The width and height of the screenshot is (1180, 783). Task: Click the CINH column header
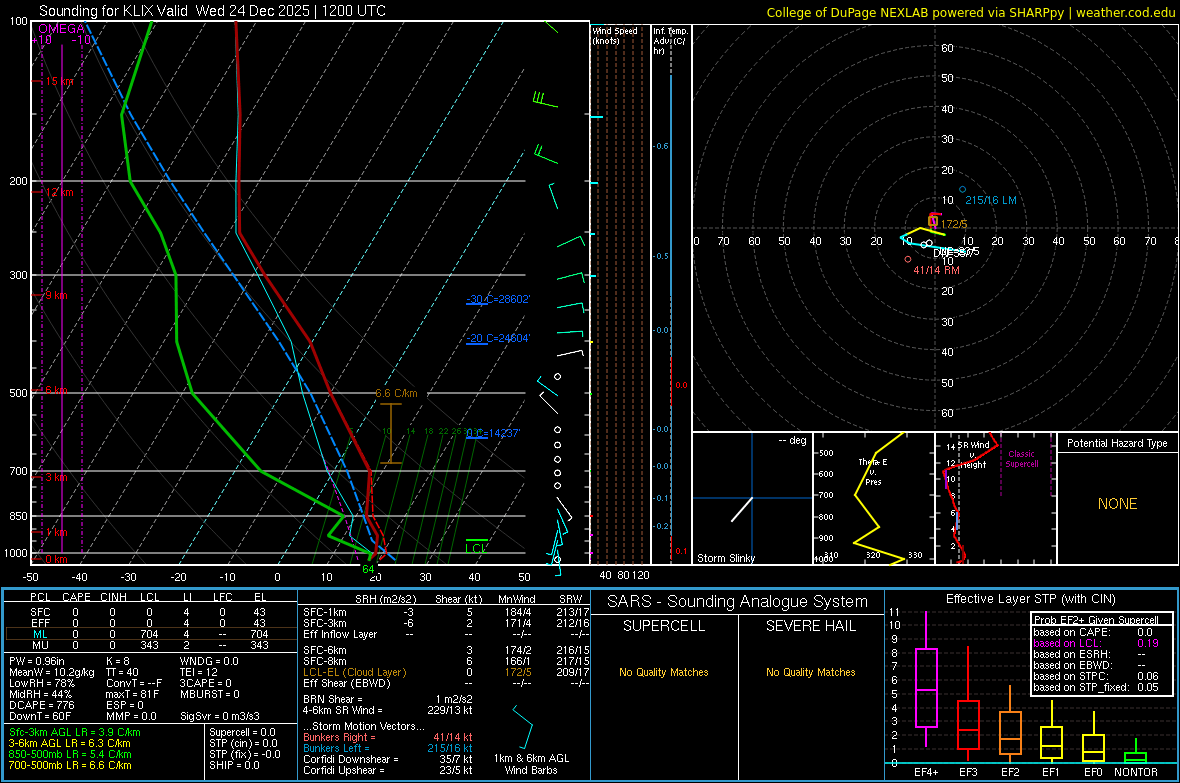click(113, 597)
